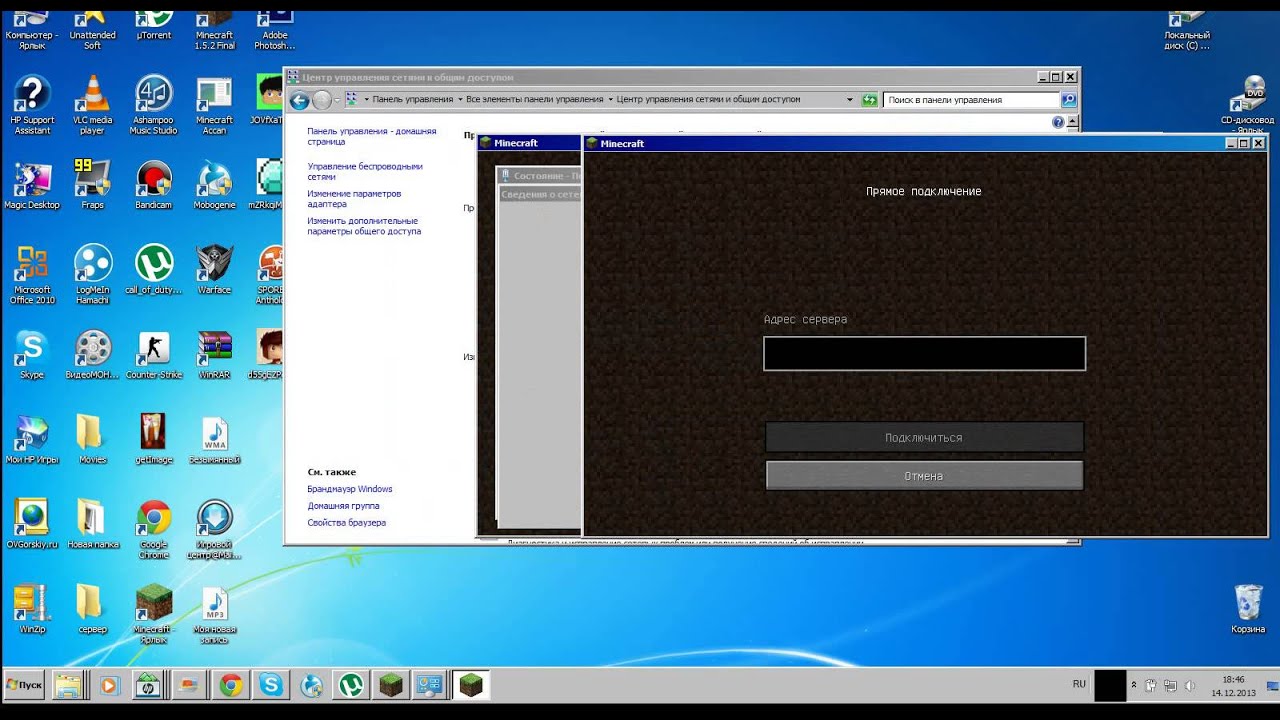The width and height of the screenshot is (1280, 720).
Task: Select the Warface desktop icon
Action: pyautogui.click(x=214, y=270)
